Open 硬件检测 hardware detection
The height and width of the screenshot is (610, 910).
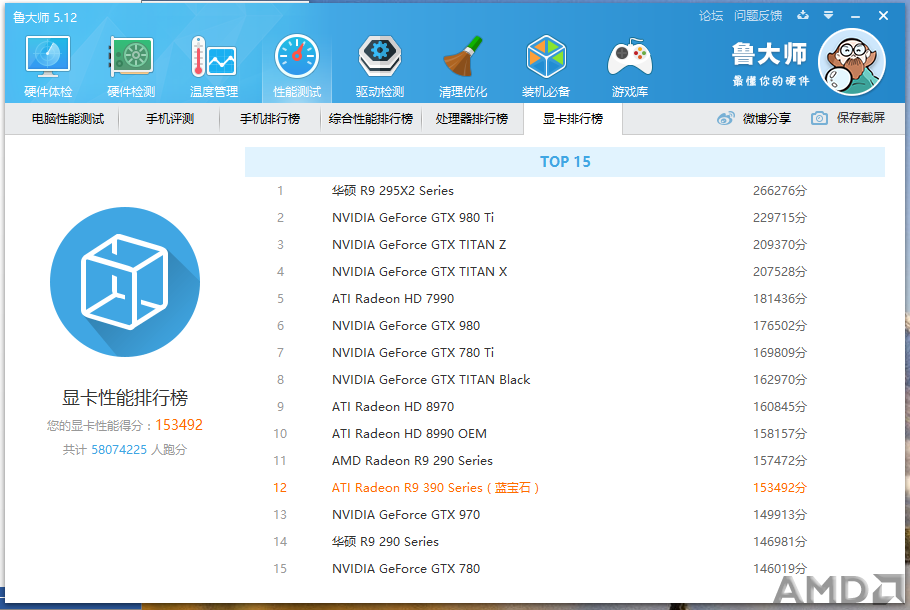(131, 67)
